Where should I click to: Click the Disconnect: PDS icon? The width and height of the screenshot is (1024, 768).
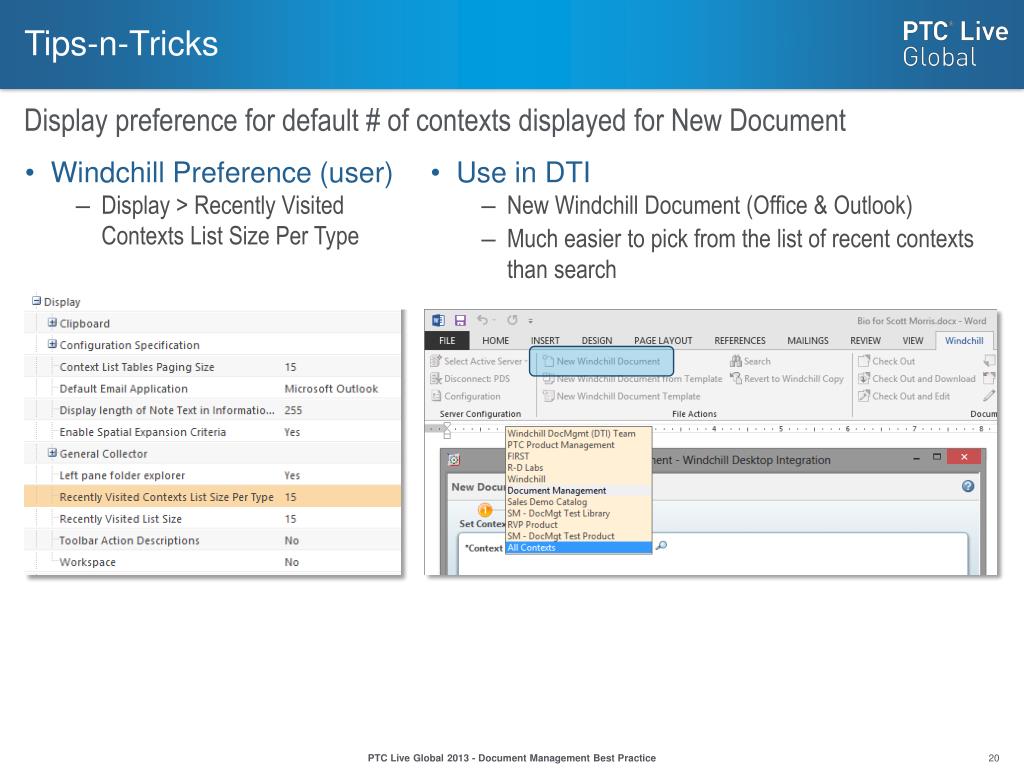(x=436, y=379)
